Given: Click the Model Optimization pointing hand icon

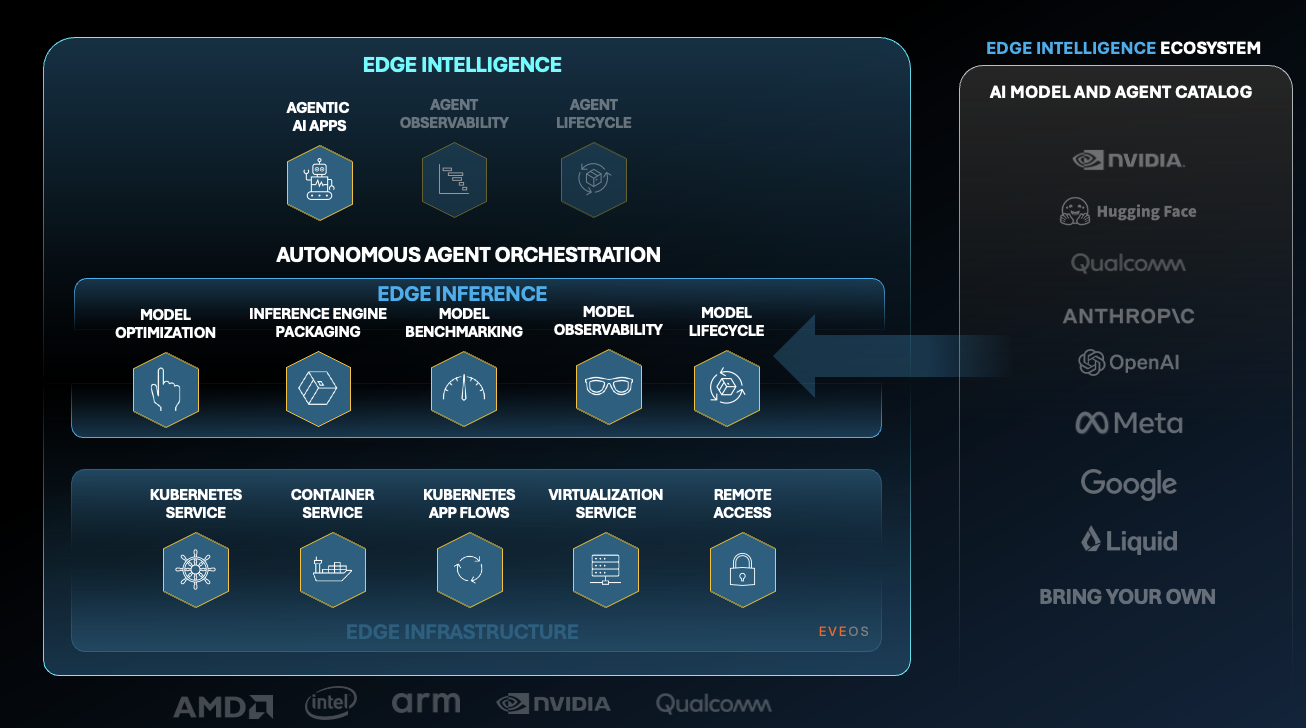Looking at the screenshot, I should (x=166, y=389).
